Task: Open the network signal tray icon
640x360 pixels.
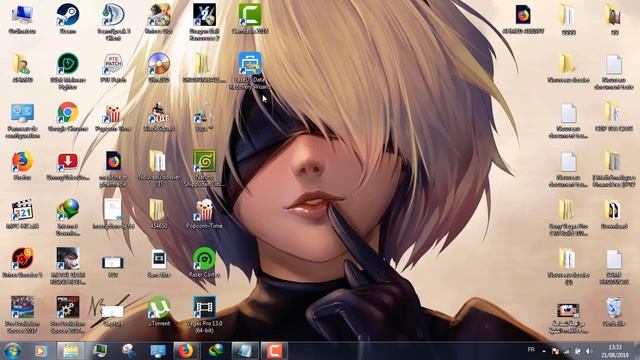Action: pyautogui.click(x=566, y=351)
